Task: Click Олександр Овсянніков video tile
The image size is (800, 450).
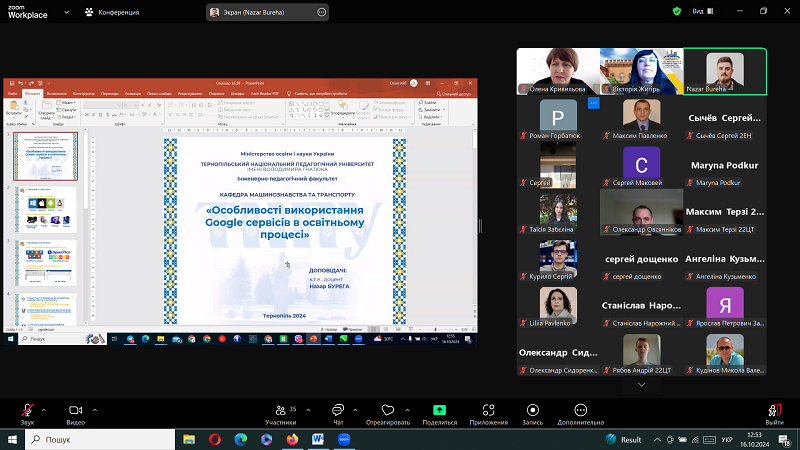Action: pos(641,212)
